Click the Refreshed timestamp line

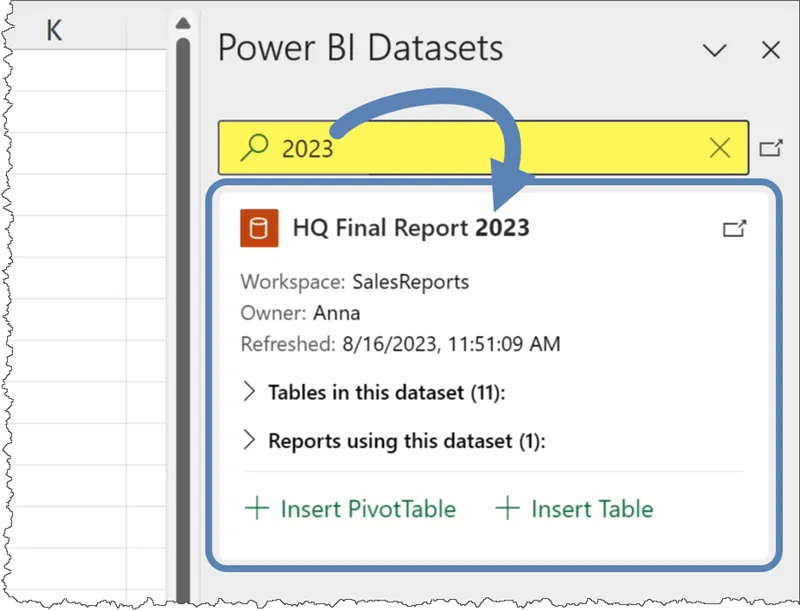(x=400, y=344)
